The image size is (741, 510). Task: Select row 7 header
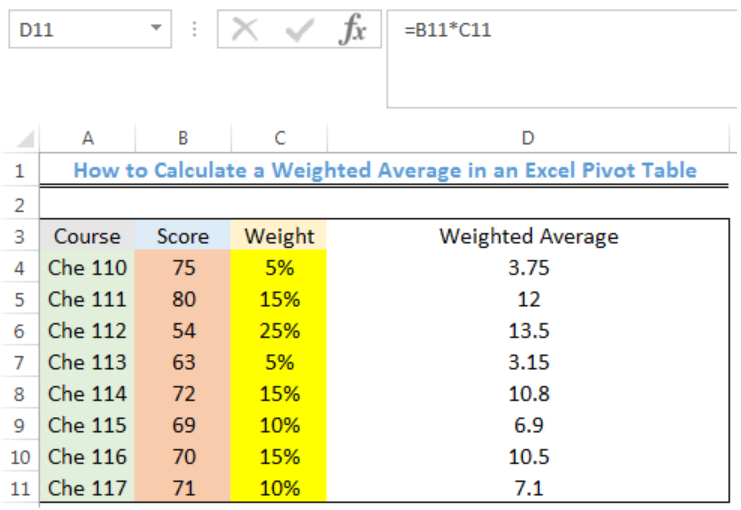pyautogui.click(x=19, y=362)
